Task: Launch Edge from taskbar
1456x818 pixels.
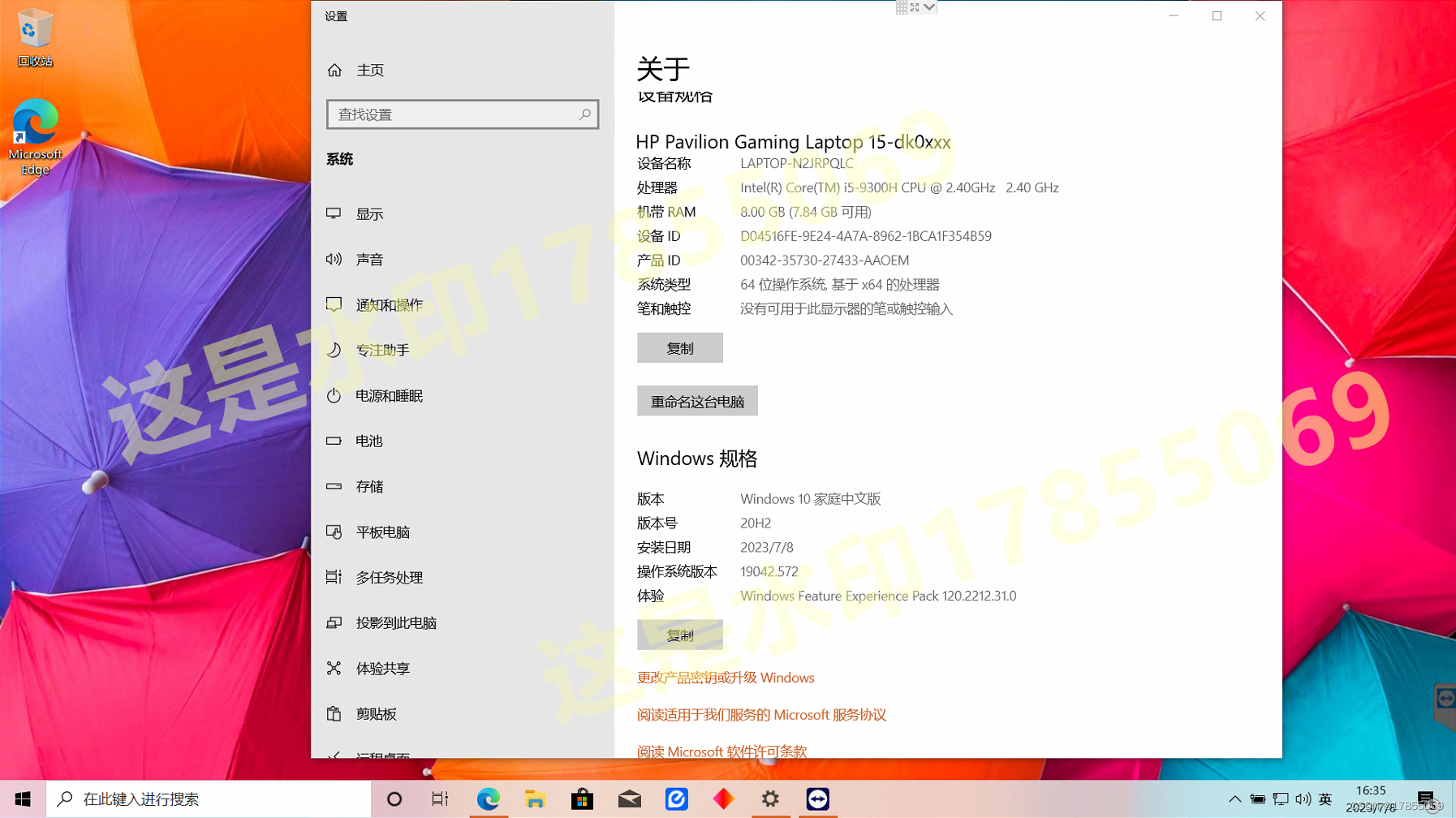Action: [488, 799]
